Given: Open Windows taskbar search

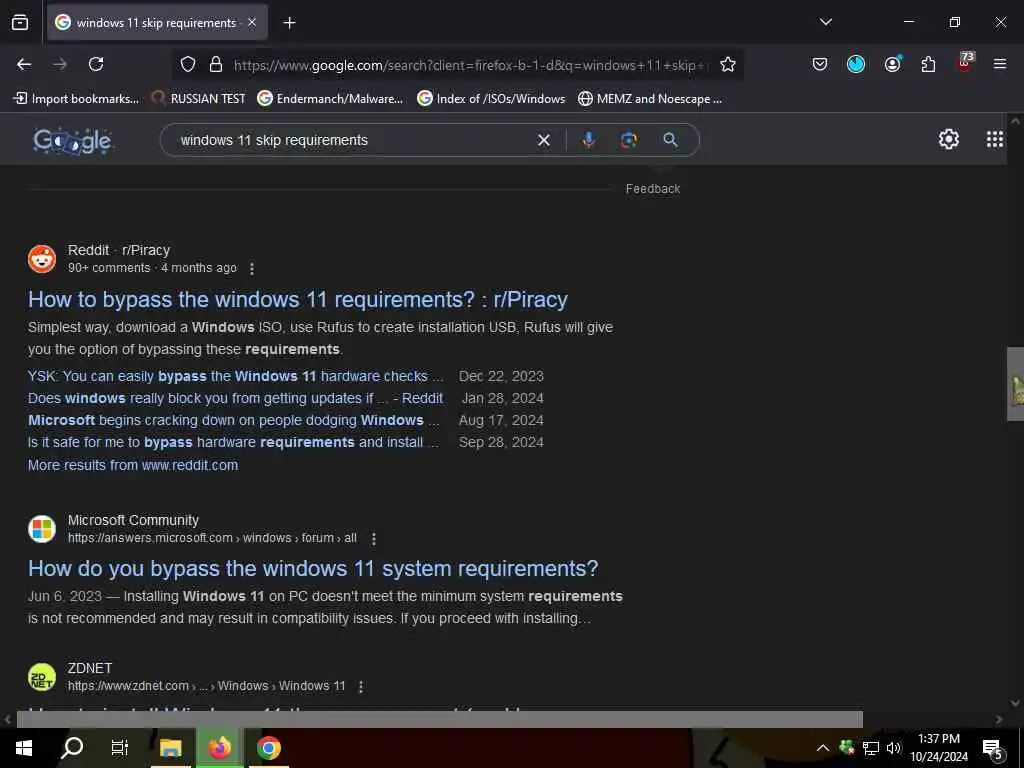Looking at the screenshot, I should click(x=72, y=748).
